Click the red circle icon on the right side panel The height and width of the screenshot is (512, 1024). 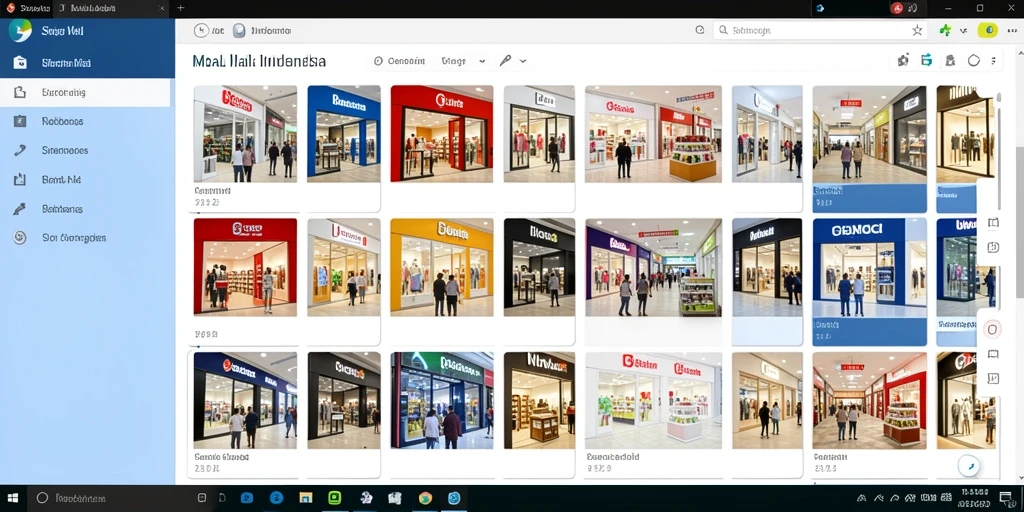click(x=992, y=329)
